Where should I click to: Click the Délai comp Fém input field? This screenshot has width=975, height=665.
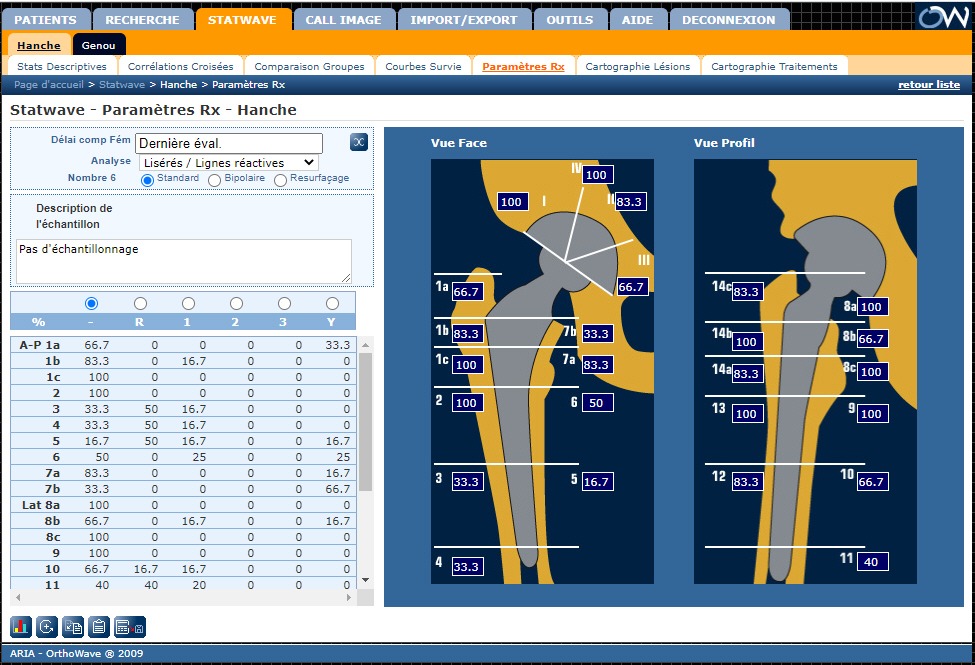pyautogui.click(x=229, y=143)
